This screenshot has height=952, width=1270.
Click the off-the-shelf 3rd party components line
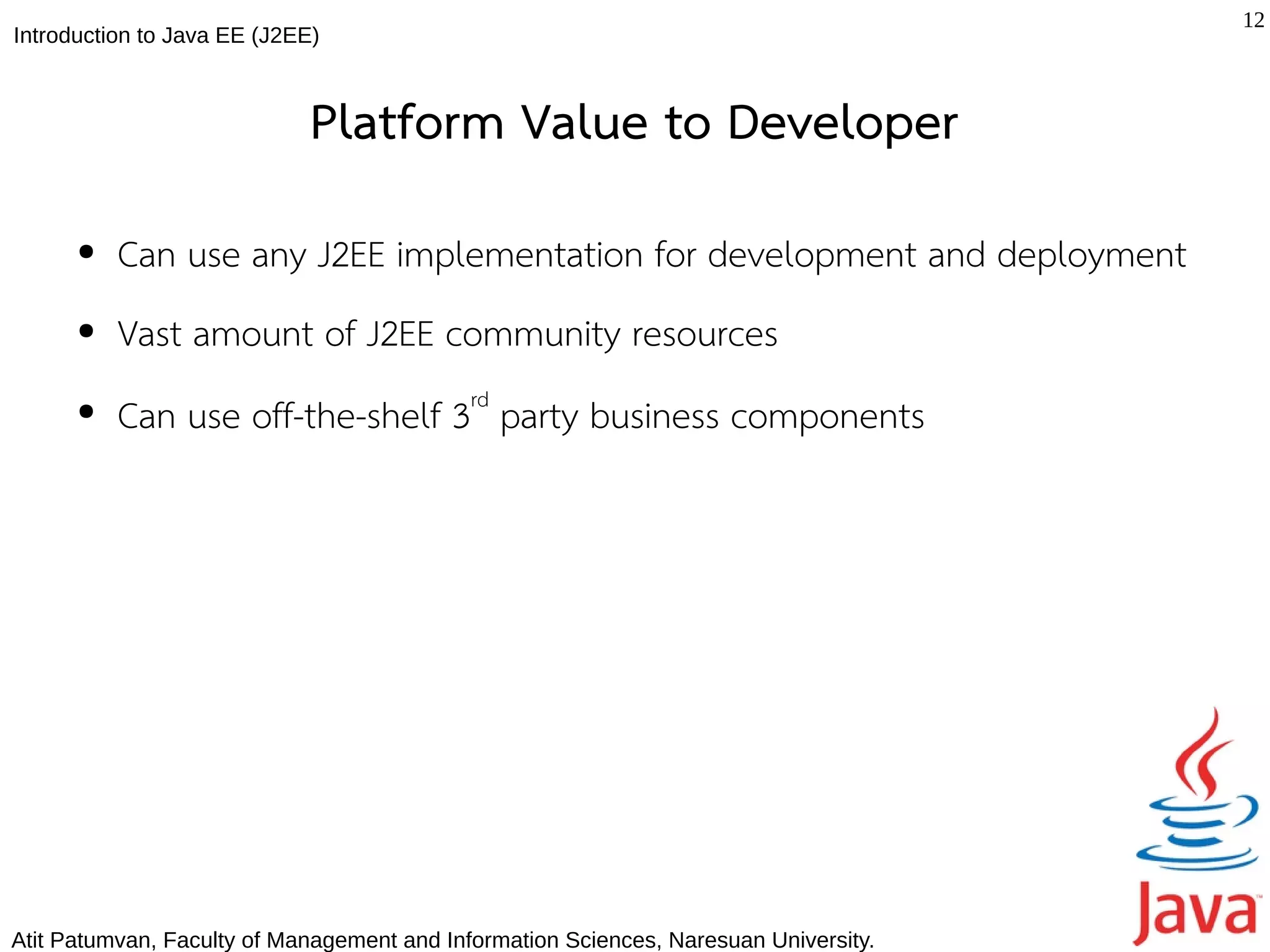pos(521,416)
